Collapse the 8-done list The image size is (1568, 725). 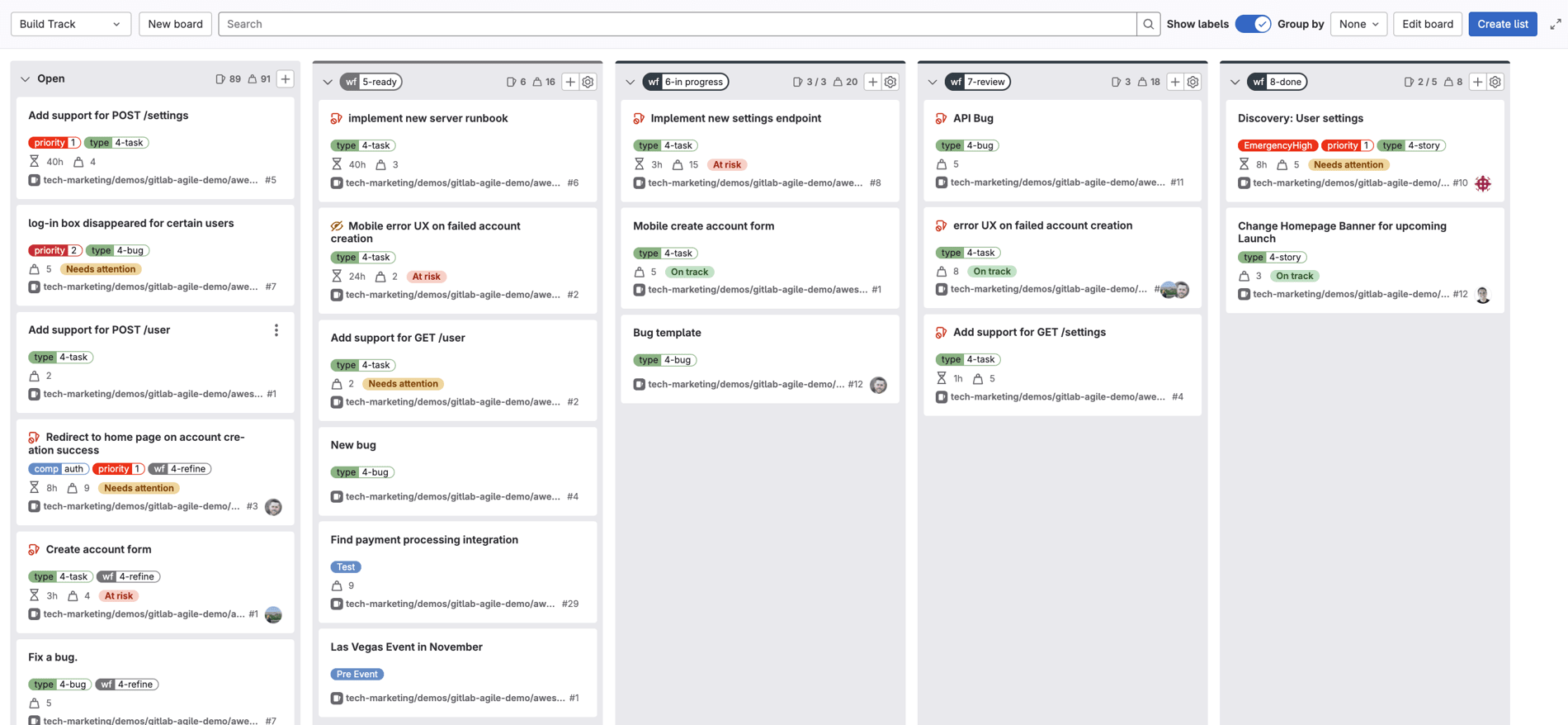pos(1235,82)
